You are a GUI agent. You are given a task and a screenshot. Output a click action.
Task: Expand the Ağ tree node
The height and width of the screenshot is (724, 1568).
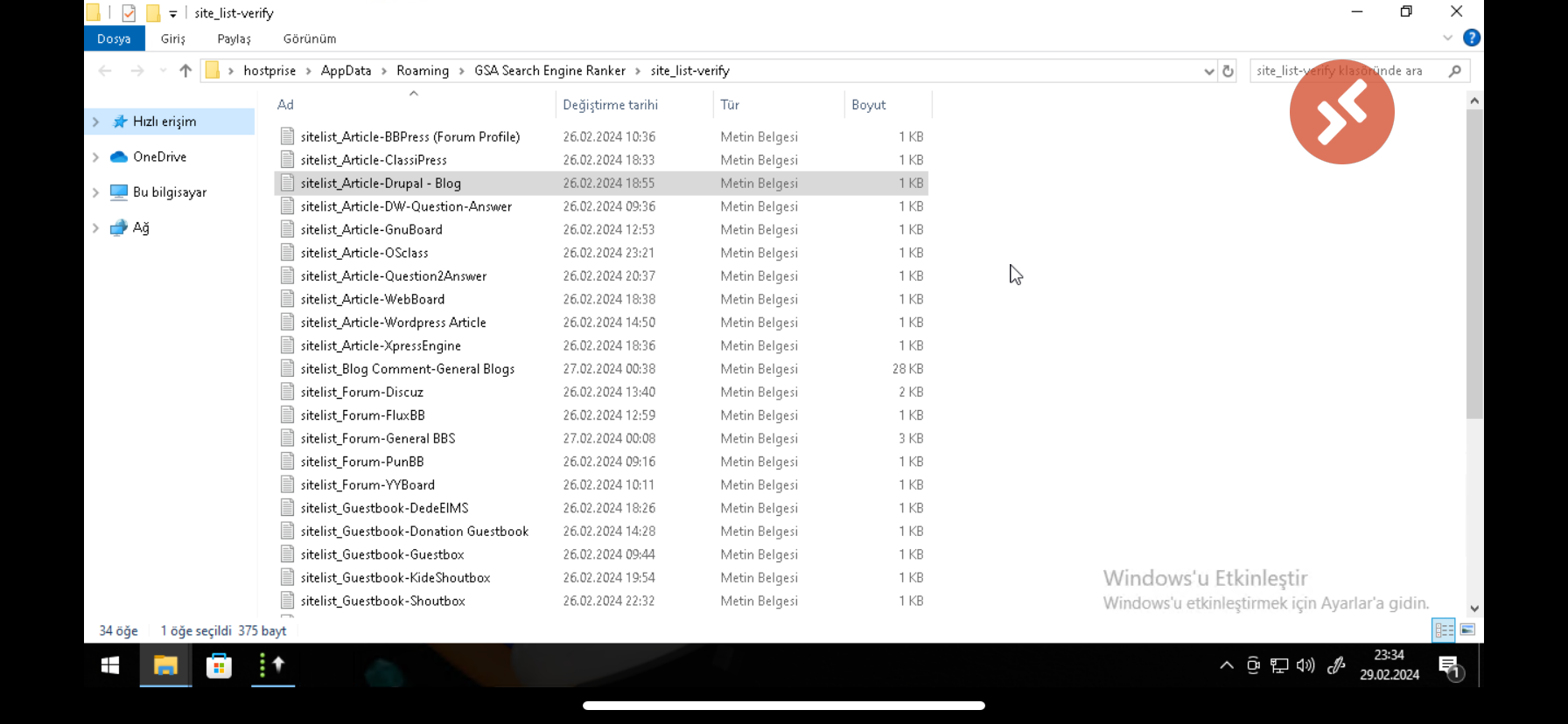coord(95,228)
